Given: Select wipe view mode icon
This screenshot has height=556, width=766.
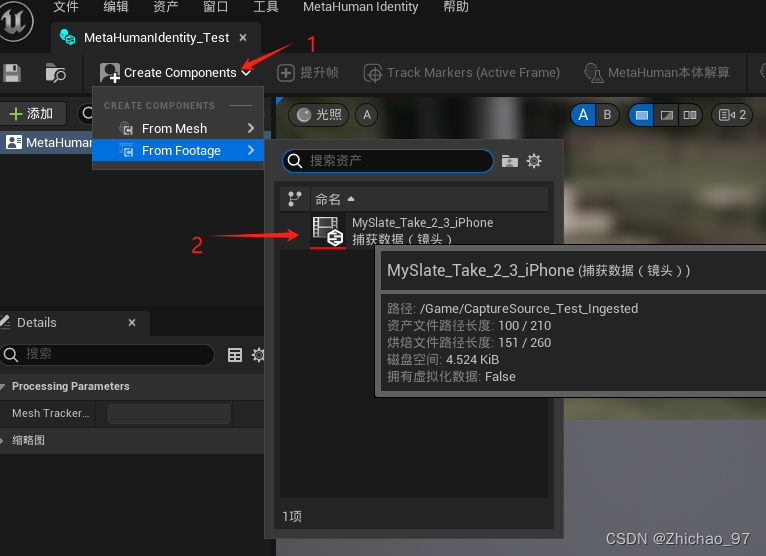Looking at the screenshot, I should coord(666,115).
